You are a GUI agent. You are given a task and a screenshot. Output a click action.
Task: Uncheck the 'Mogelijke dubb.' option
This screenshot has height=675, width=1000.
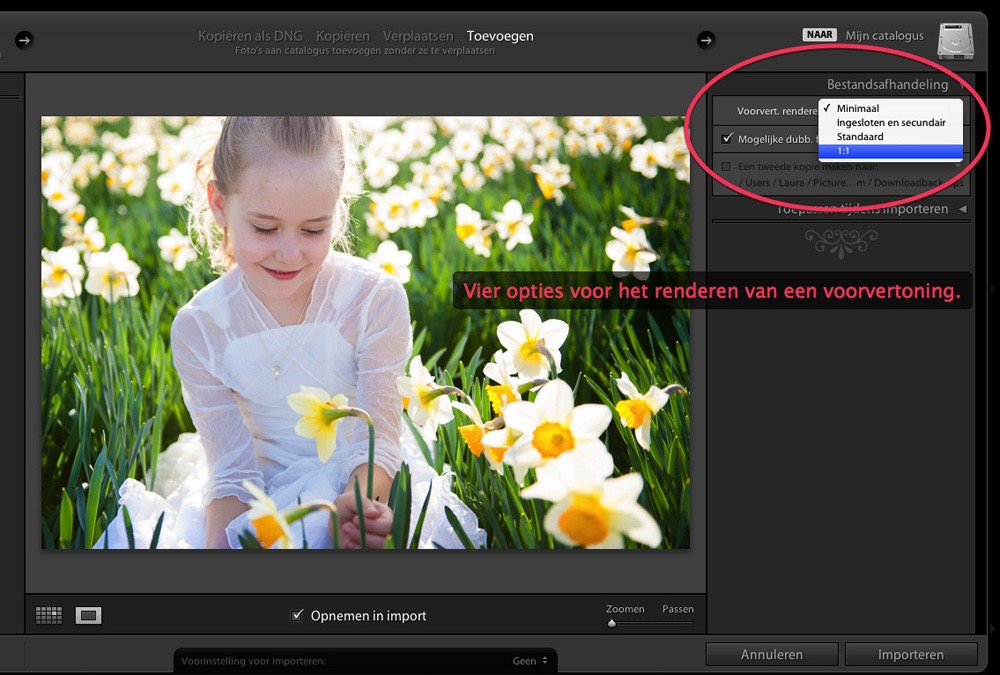(727, 139)
